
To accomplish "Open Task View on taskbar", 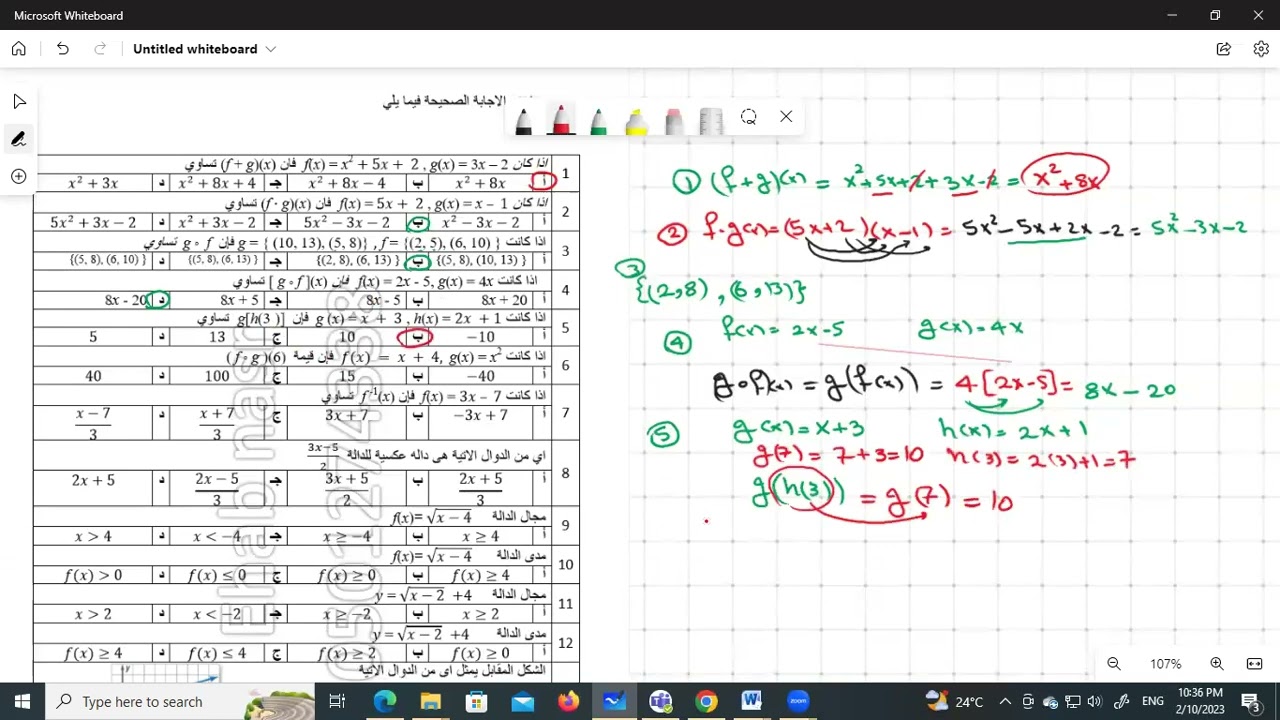I will point(337,701).
